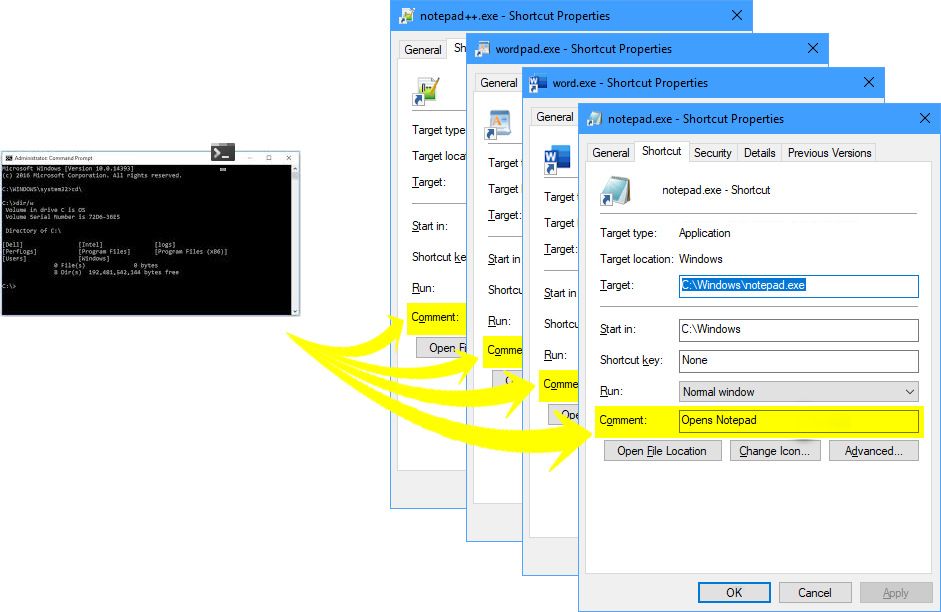Select the General tab in wordpad.exe properties

[x=499, y=83]
